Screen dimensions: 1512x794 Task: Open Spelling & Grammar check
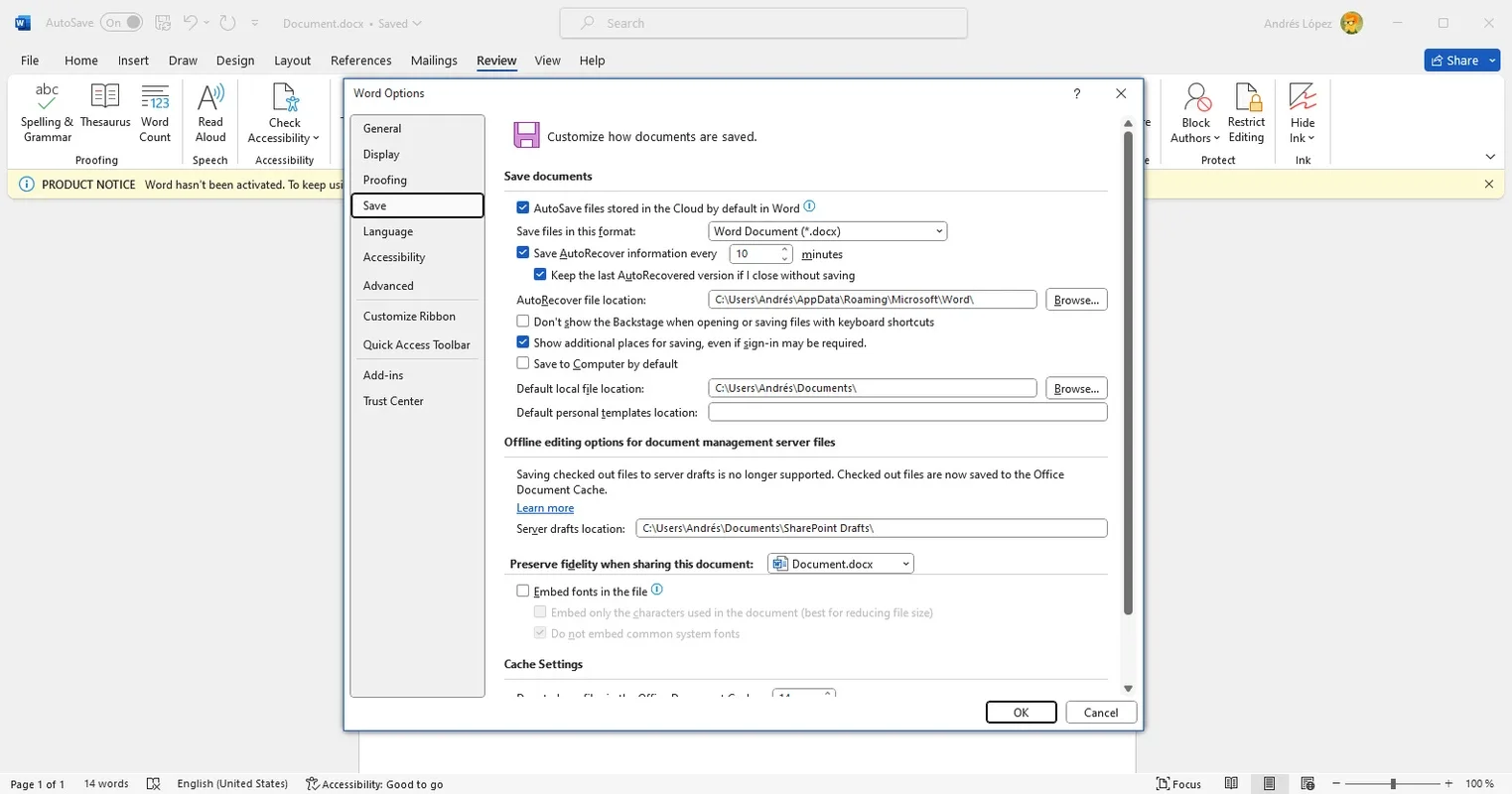pos(47,113)
